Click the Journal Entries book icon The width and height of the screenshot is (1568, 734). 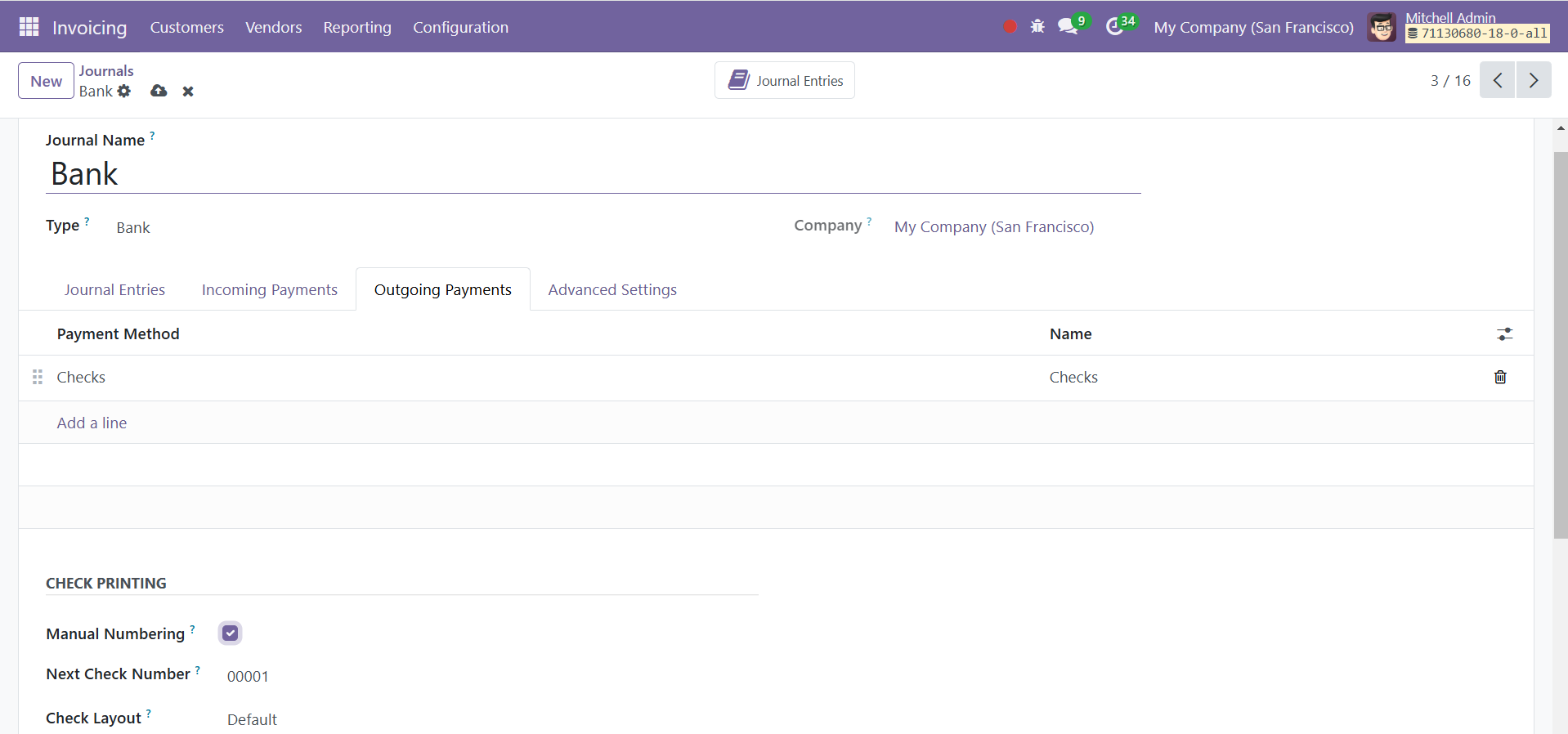click(739, 80)
